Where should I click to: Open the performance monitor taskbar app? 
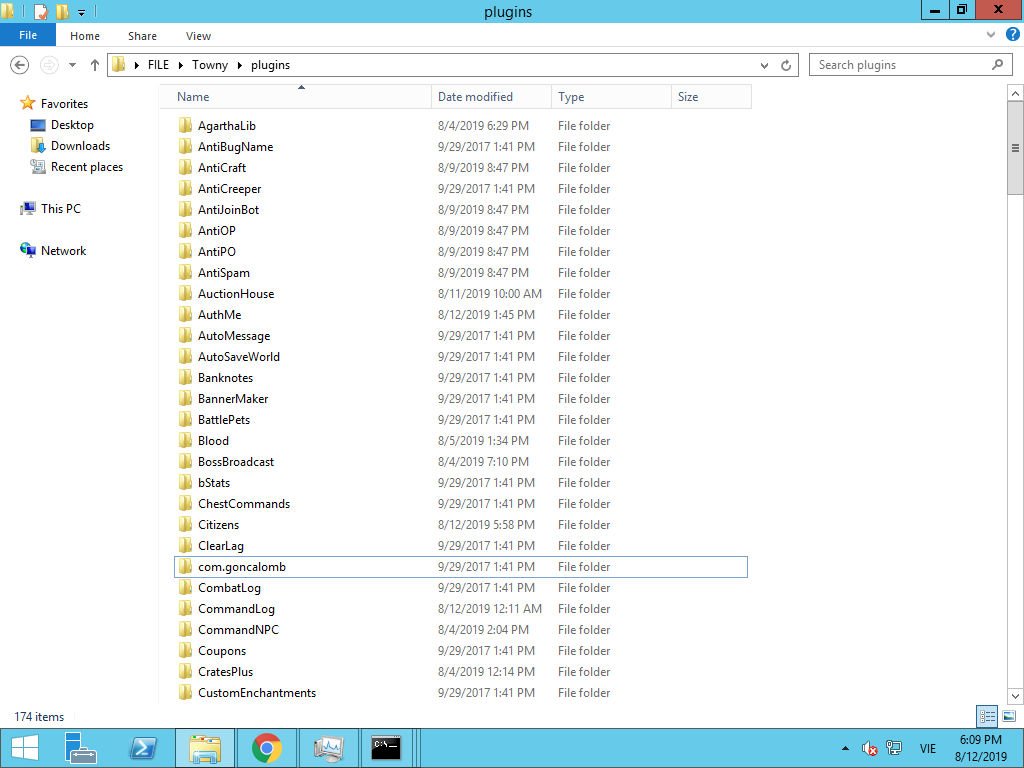point(328,748)
